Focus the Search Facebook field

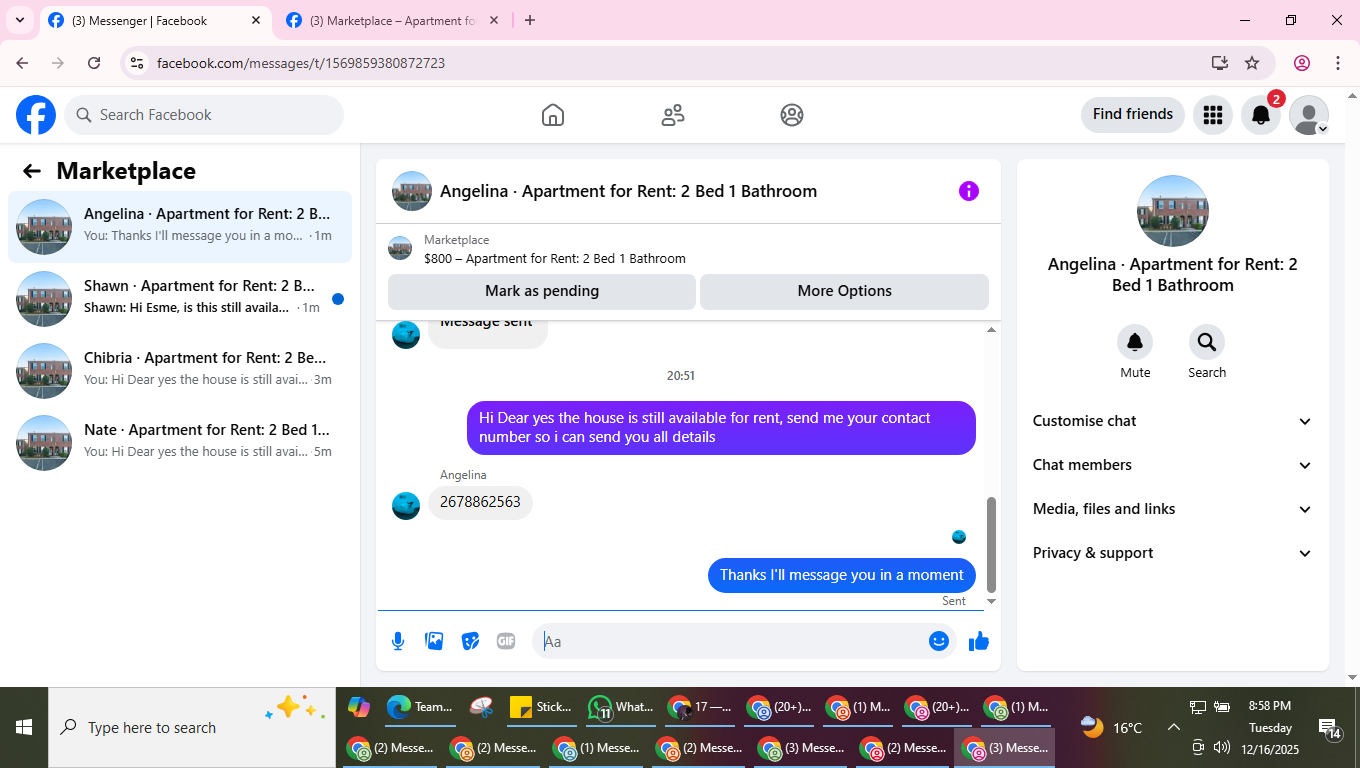[x=204, y=115]
